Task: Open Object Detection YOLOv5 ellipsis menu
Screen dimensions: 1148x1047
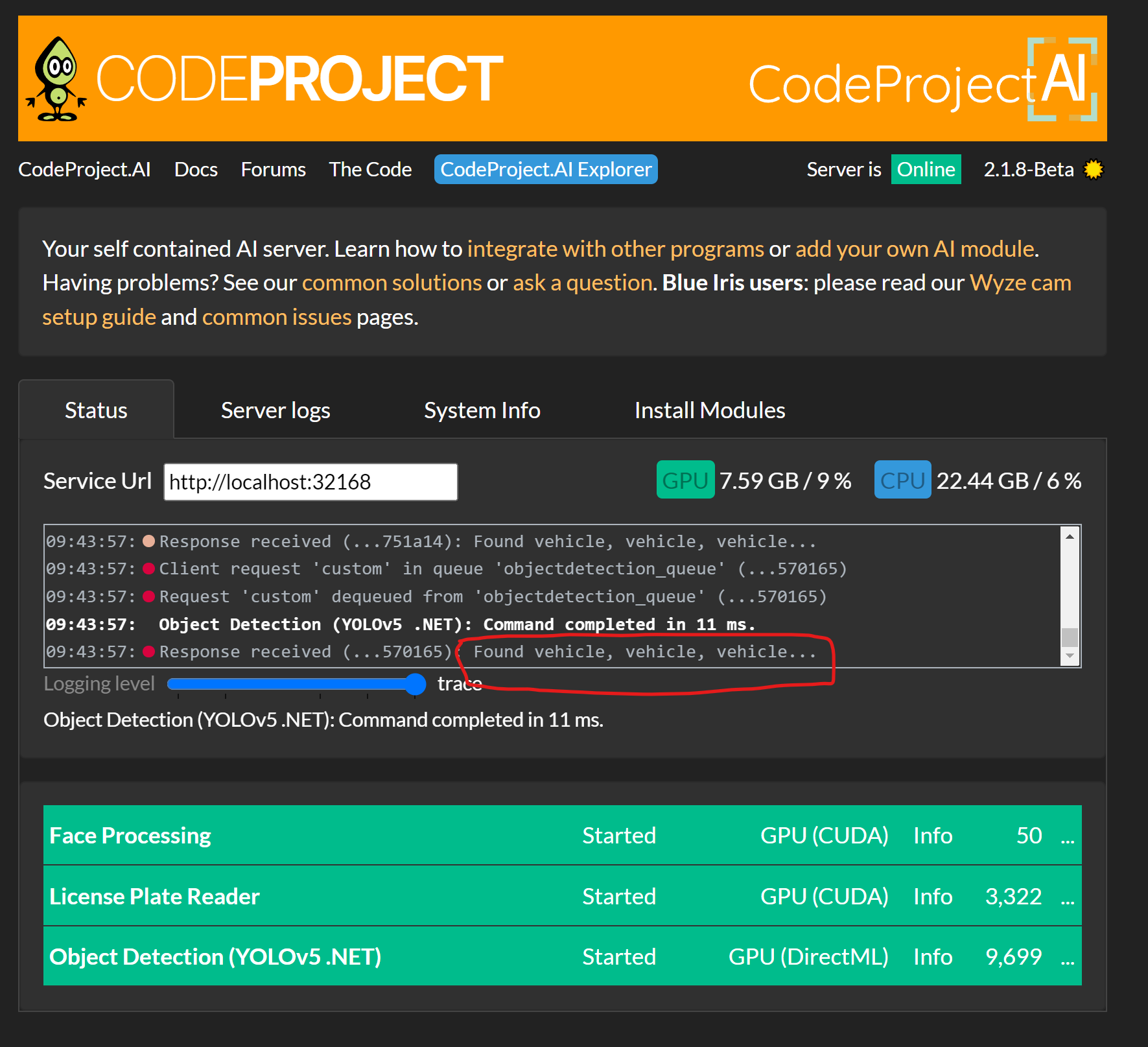Action: pyautogui.click(x=1067, y=958)
